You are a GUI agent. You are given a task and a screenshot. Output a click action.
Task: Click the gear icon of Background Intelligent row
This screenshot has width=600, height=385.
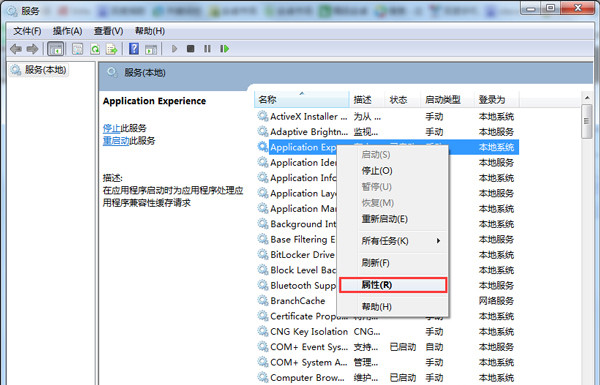(263, 224)
